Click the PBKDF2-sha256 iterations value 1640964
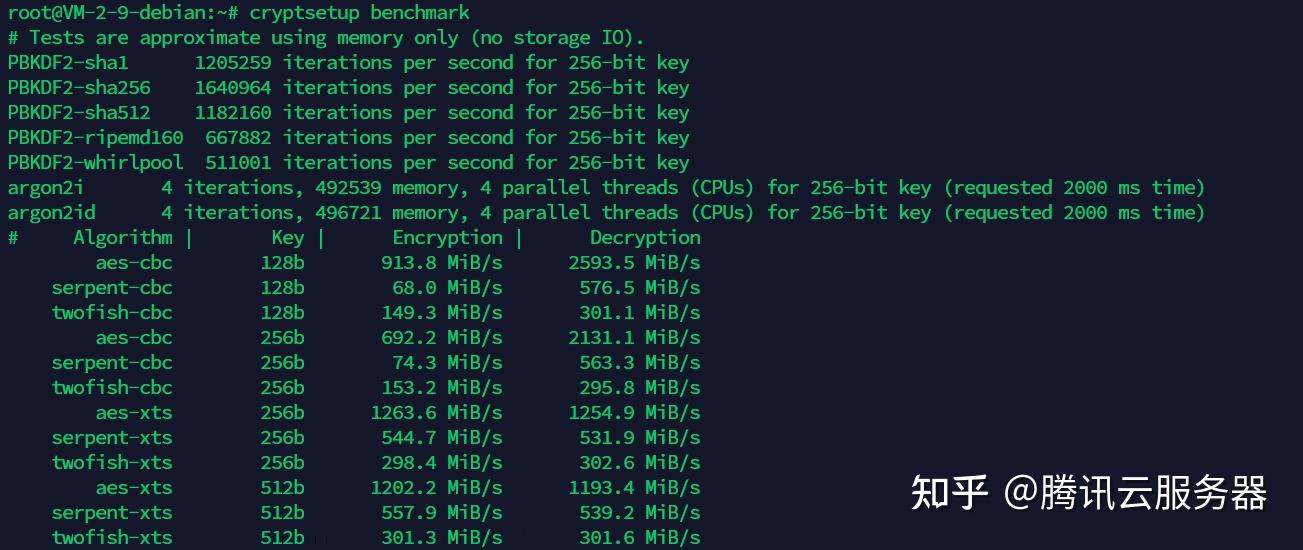 (232, 87)
